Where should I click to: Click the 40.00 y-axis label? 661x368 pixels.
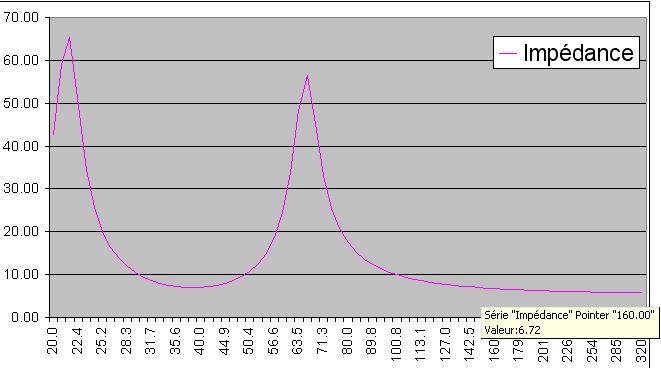pos(21,146)
